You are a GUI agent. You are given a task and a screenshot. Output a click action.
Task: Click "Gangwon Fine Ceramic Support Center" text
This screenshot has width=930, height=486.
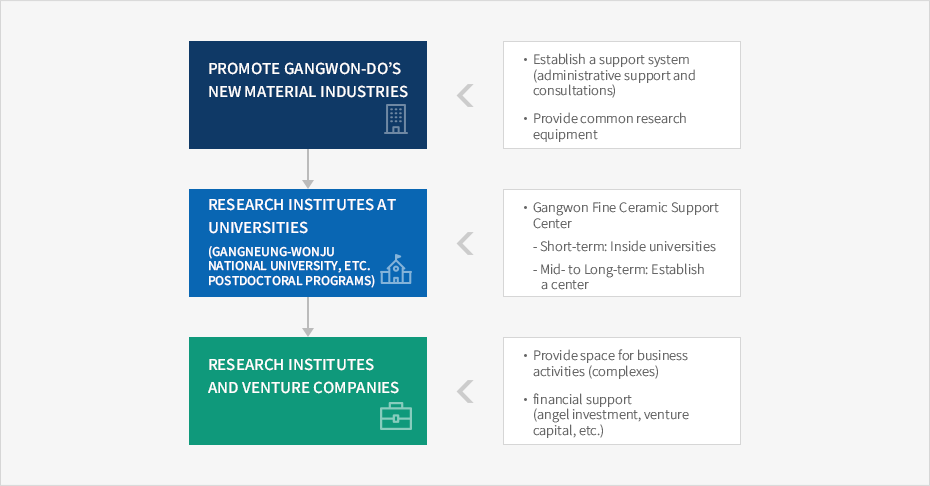click(625, 215)
